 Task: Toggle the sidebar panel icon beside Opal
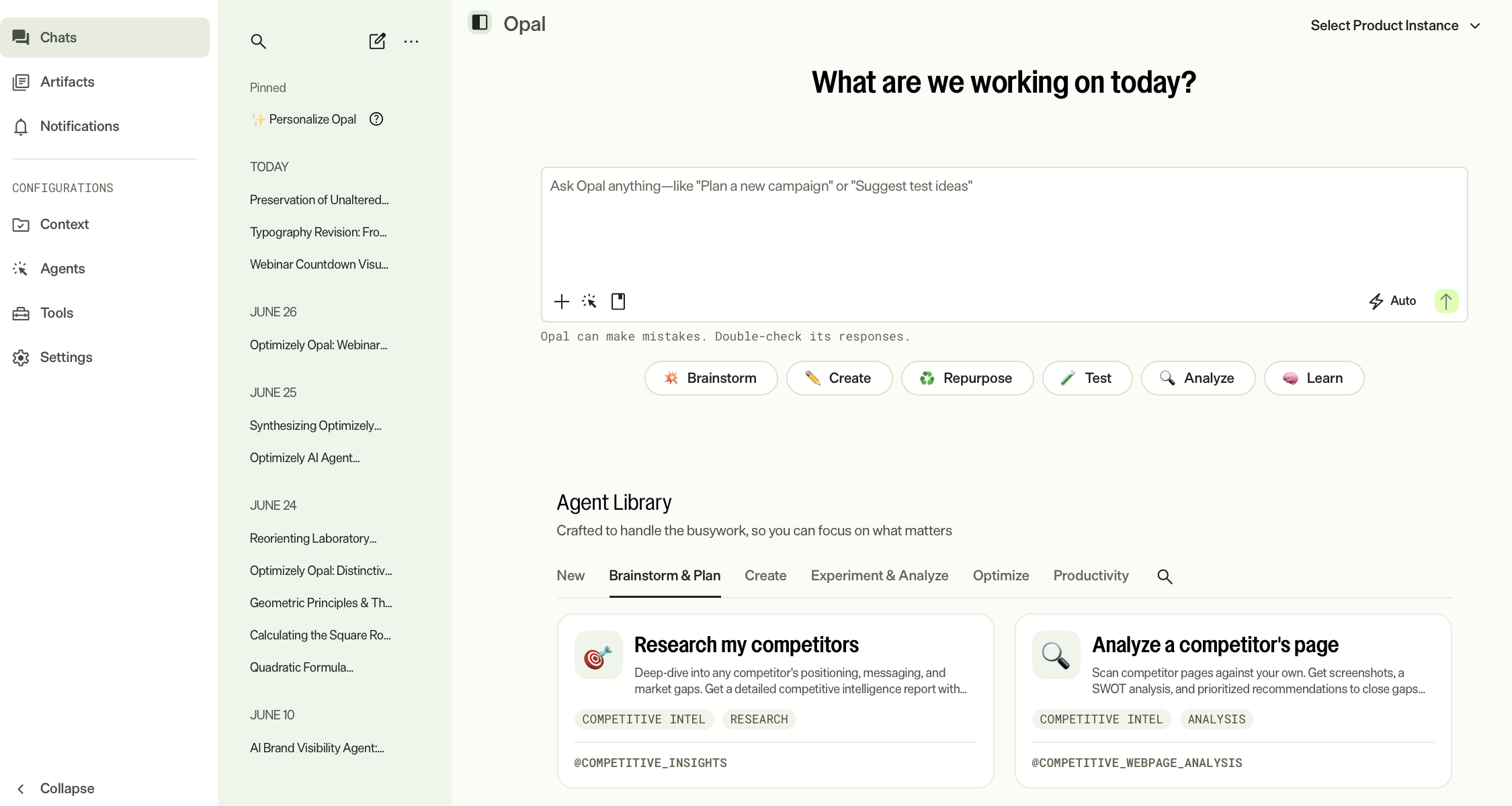click(480, 22)
